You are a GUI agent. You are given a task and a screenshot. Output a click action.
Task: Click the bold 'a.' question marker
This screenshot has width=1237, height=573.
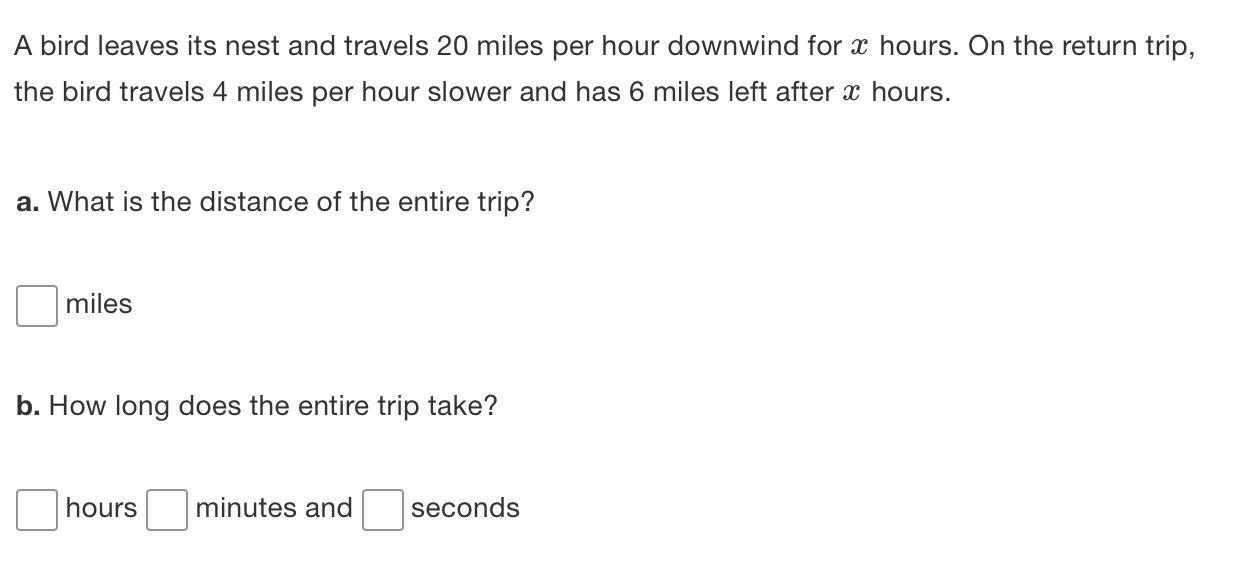coord(28,202)
